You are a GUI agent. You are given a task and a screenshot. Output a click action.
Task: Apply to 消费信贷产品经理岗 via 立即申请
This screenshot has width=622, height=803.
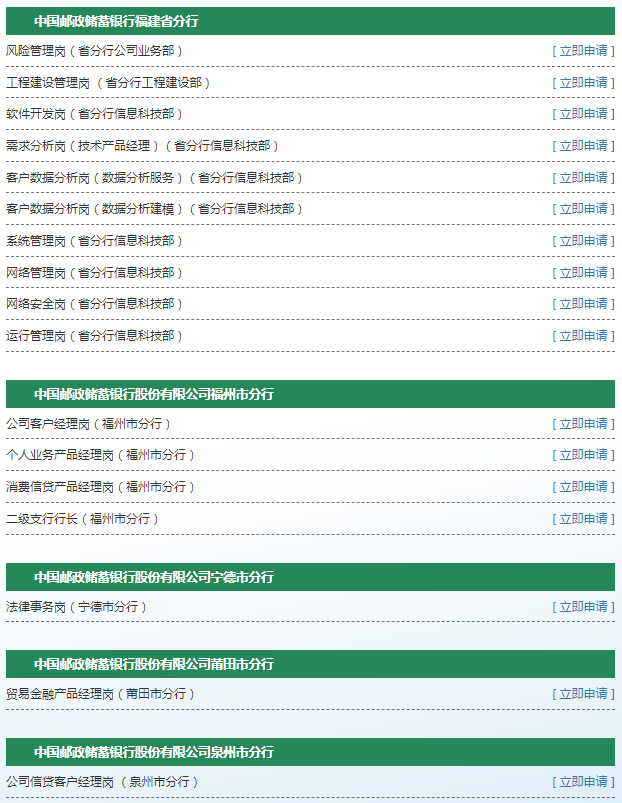[583, 487]
